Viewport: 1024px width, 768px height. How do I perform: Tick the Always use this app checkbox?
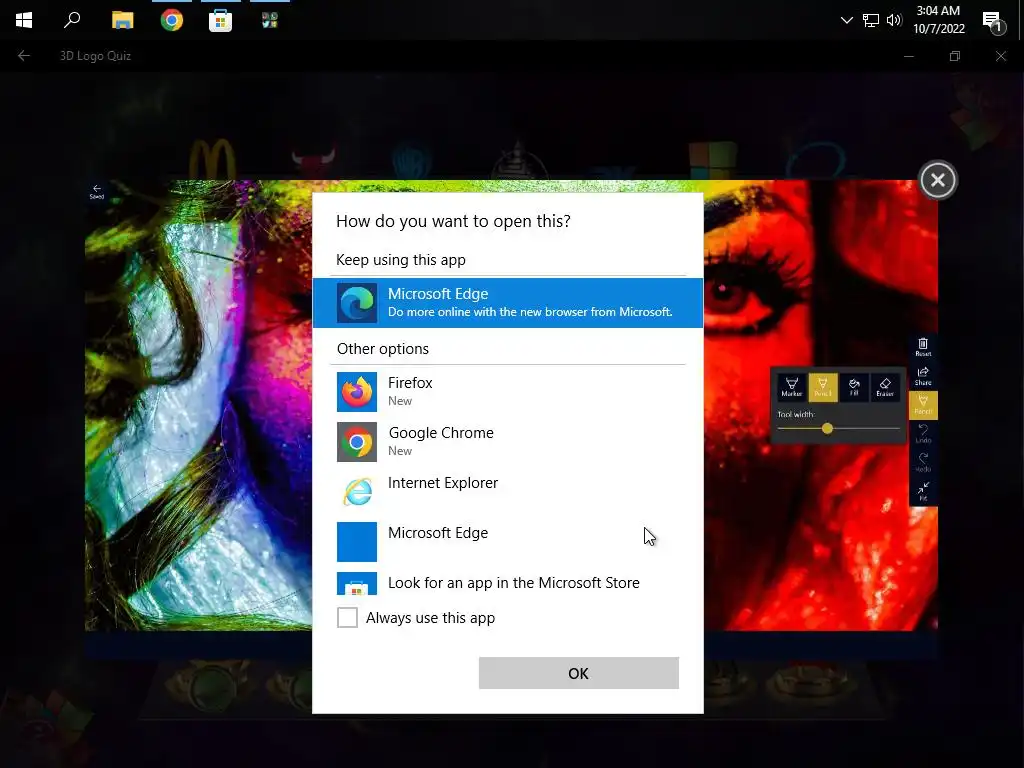(x=347, y=617)
